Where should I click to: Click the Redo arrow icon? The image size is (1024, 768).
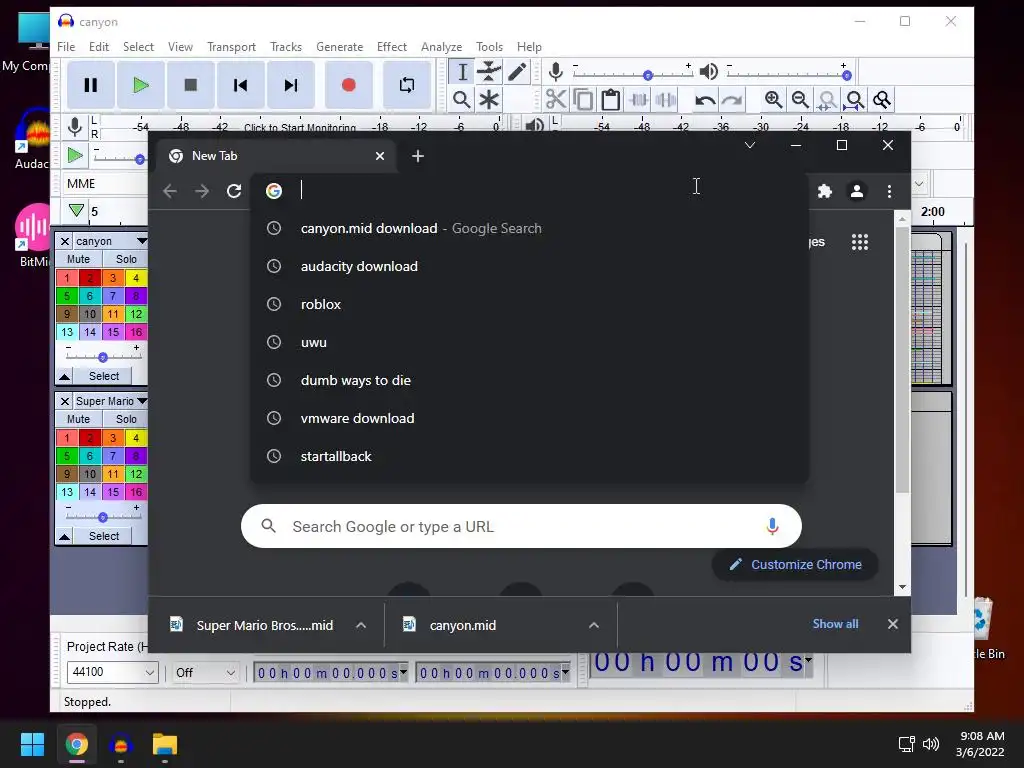click(732, 99)
